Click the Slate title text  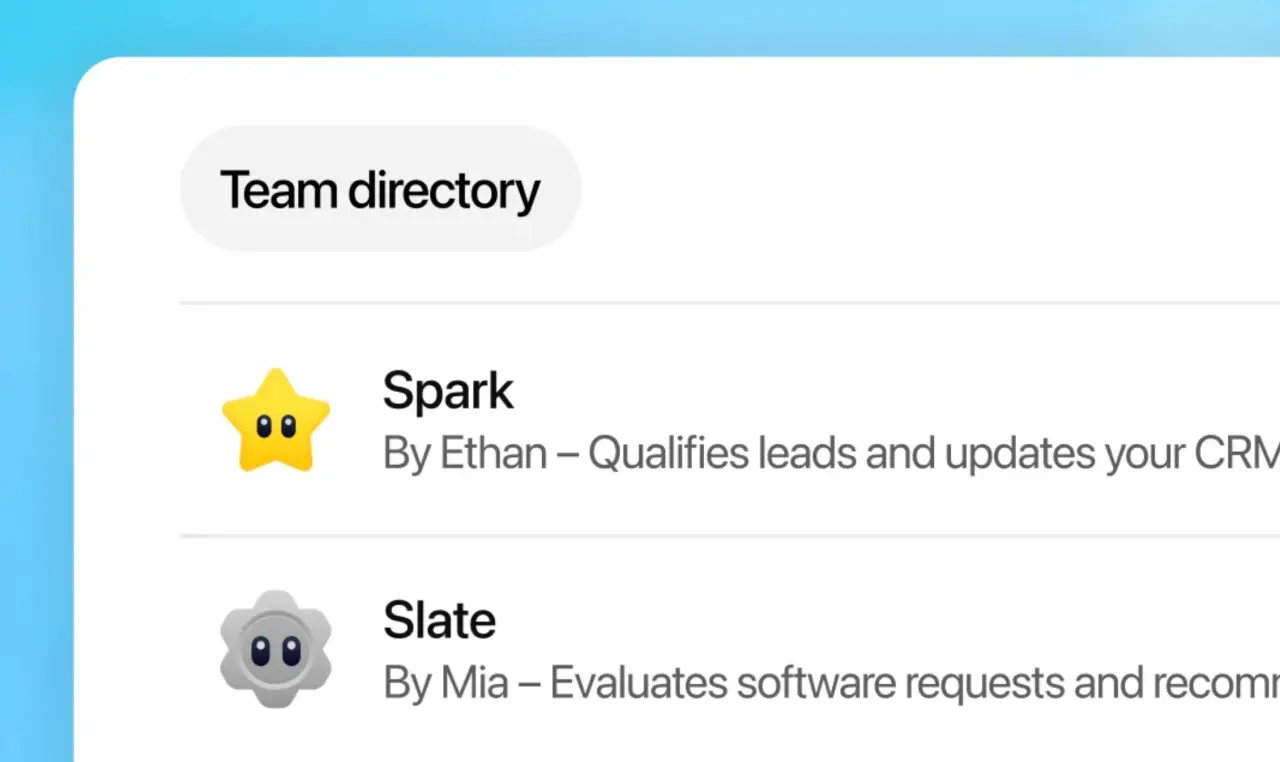coord(440,620)
